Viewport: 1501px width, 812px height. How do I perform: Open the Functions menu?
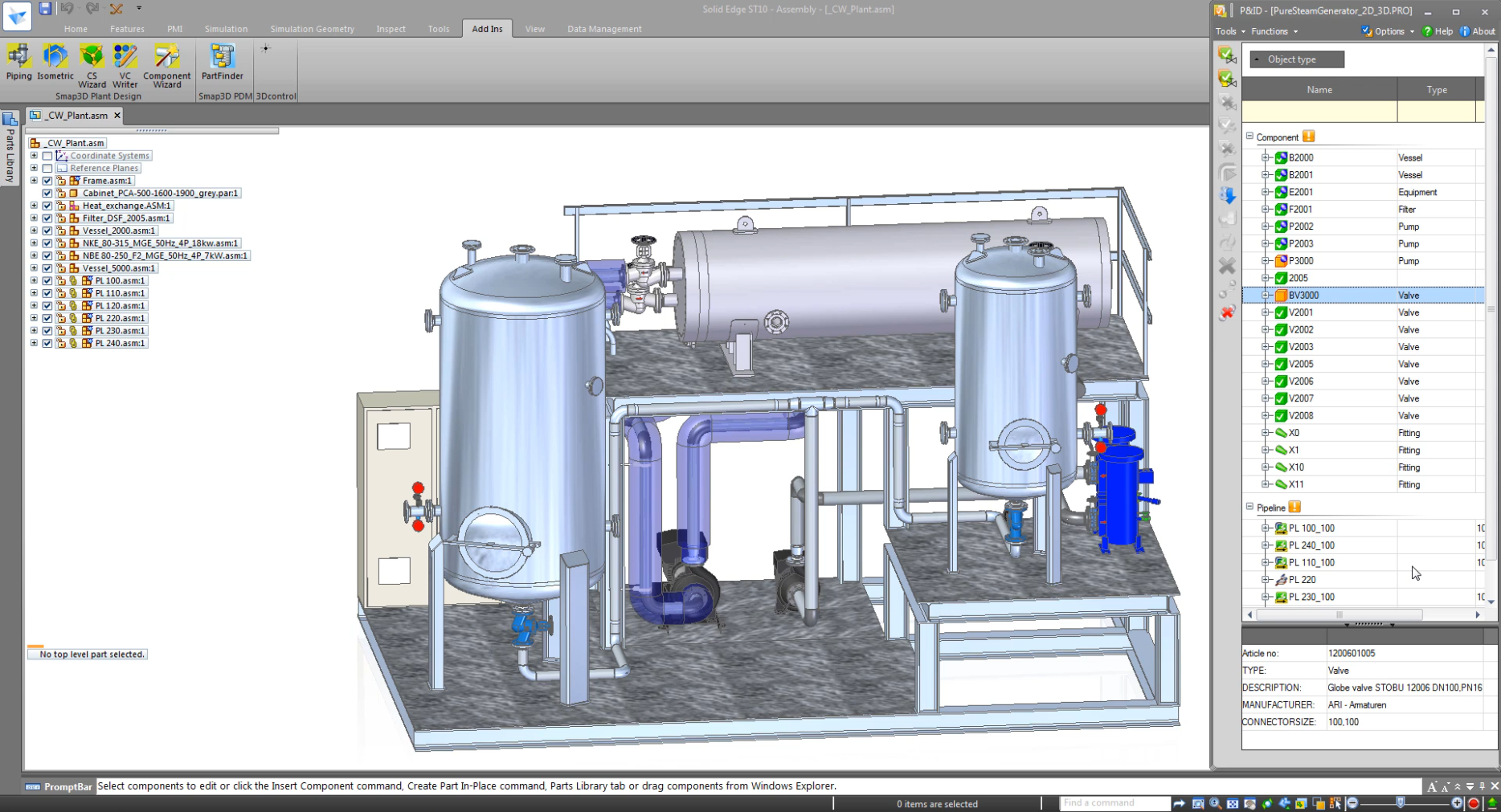1274,31
